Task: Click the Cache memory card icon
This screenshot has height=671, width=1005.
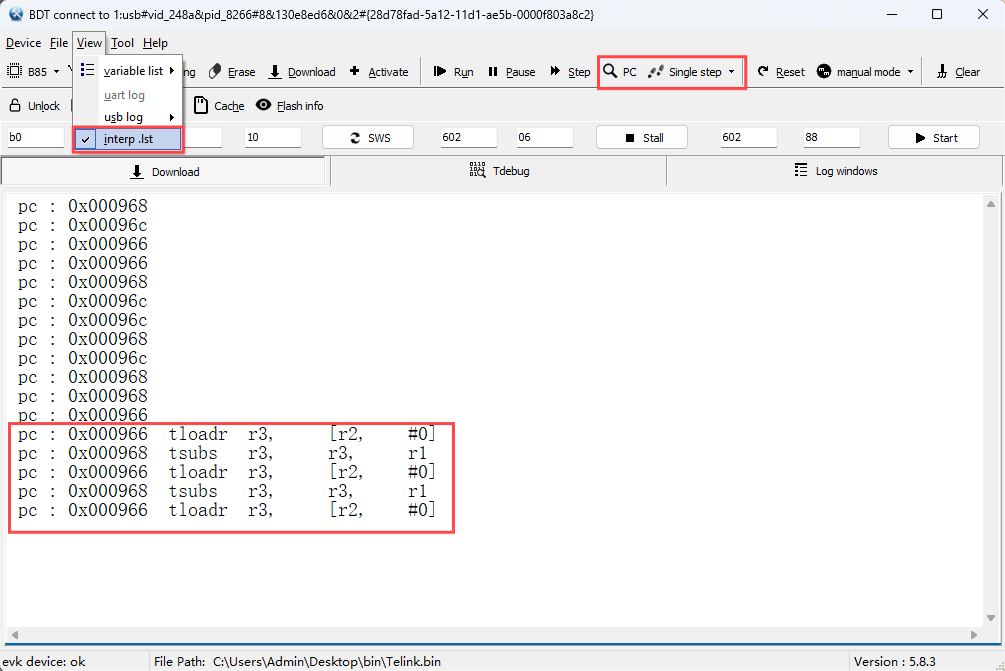Action: [x=201, y=105]
